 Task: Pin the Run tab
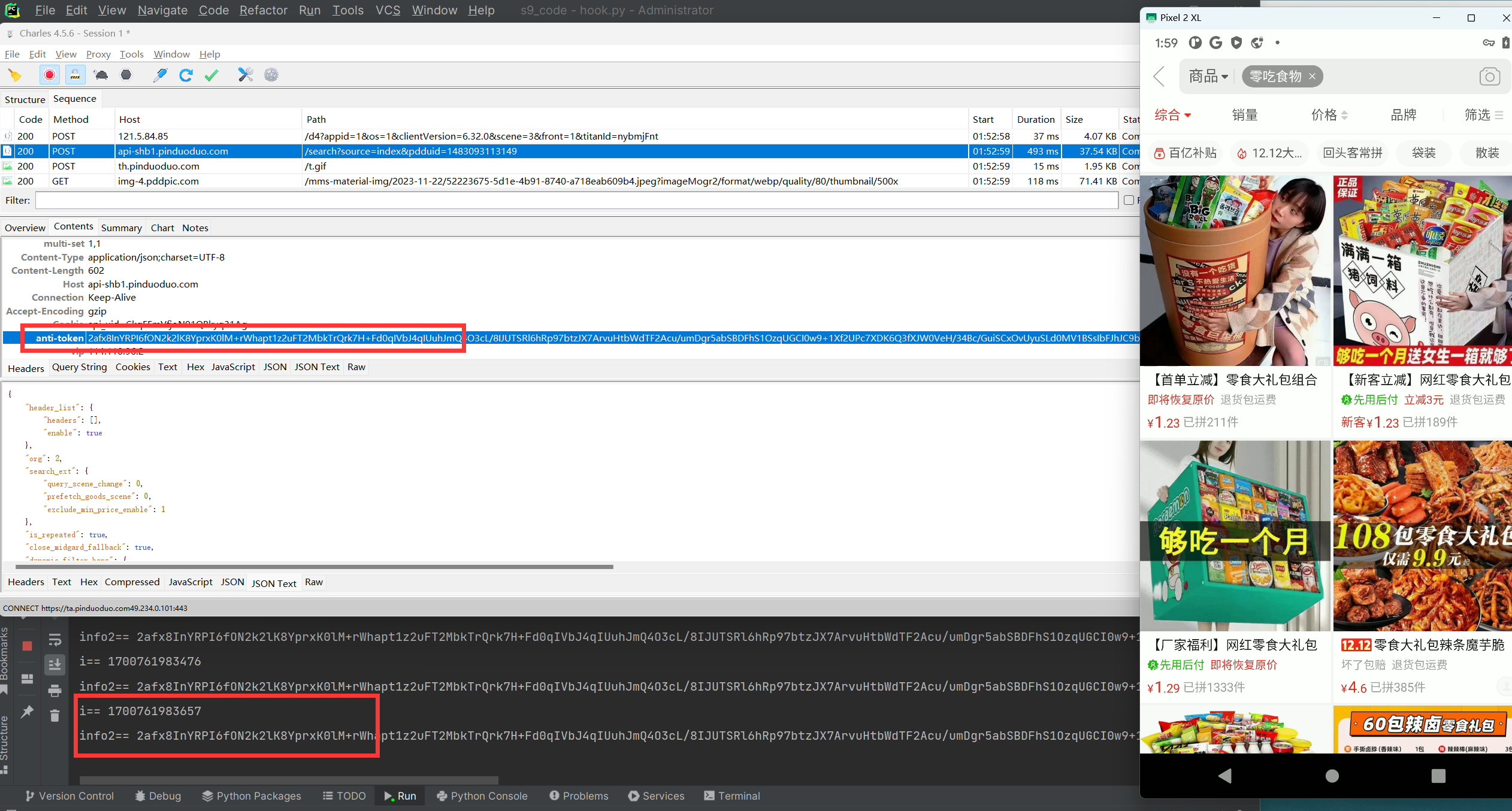tap(27, 712)
